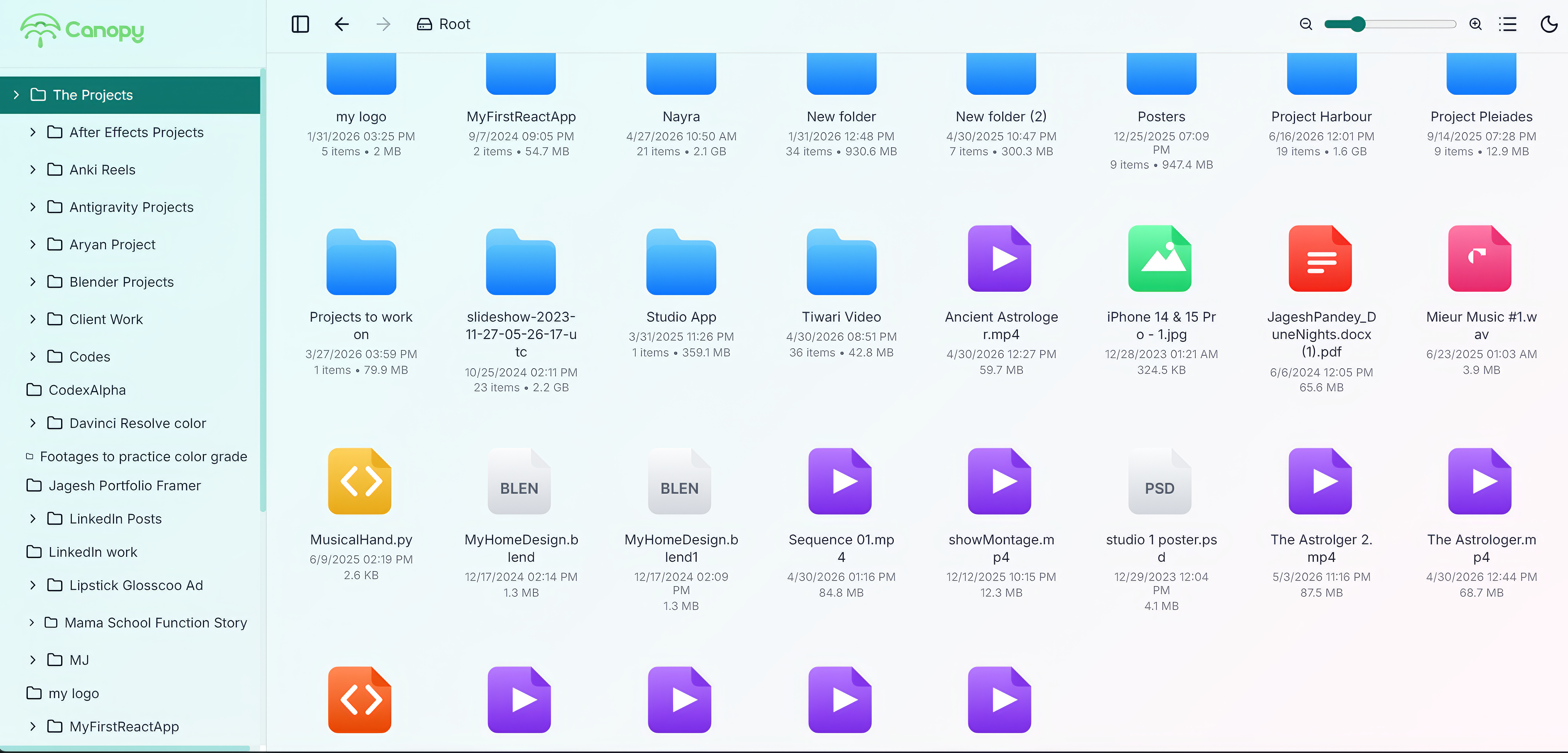Open Studio App folder icon
The width and height of the screenshot is (1568, 753).
pos(681,261)
